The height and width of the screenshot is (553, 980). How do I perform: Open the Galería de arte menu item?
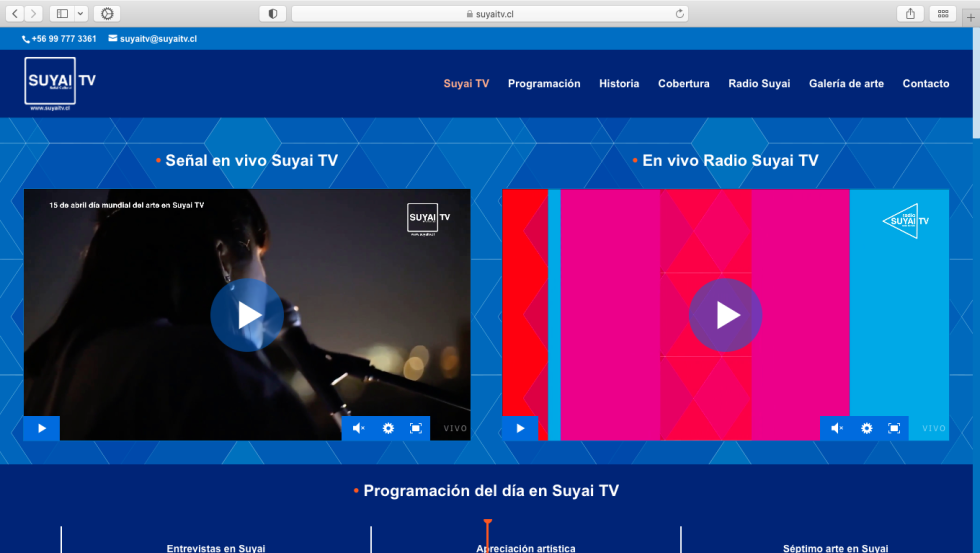(846, 84)
